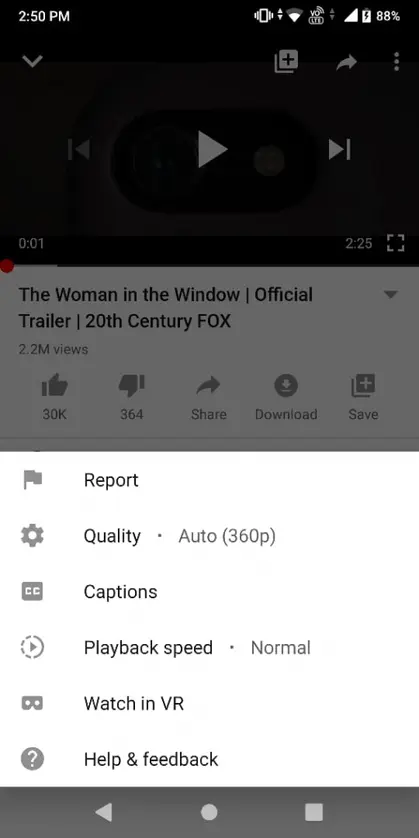Tap the add-to-playlist icon above the video
The width and height of the screenshot is (419, 838).
[286, 62]
